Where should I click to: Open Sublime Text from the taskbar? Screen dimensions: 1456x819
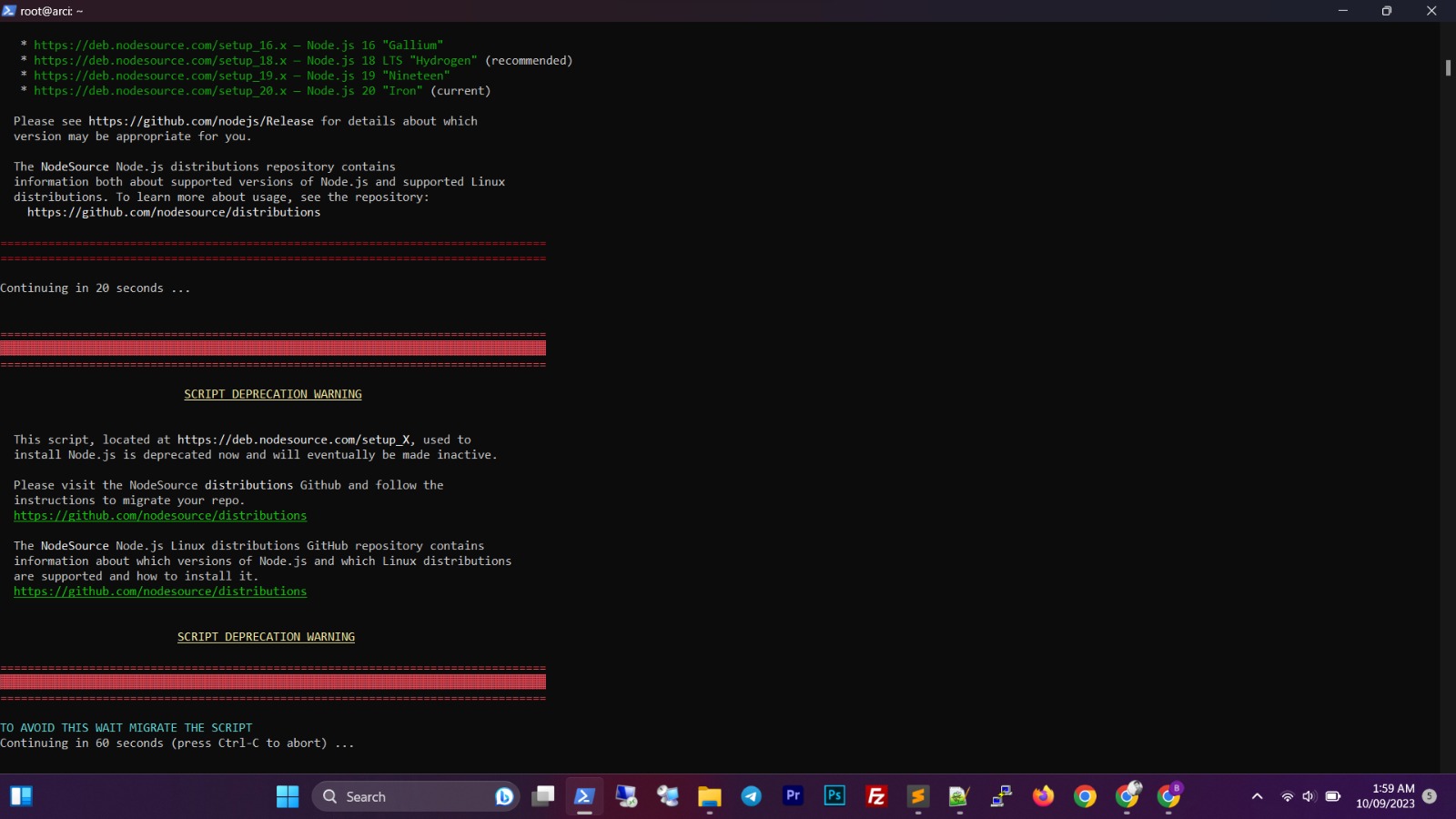pyautogui.click(x=917, y=796)
